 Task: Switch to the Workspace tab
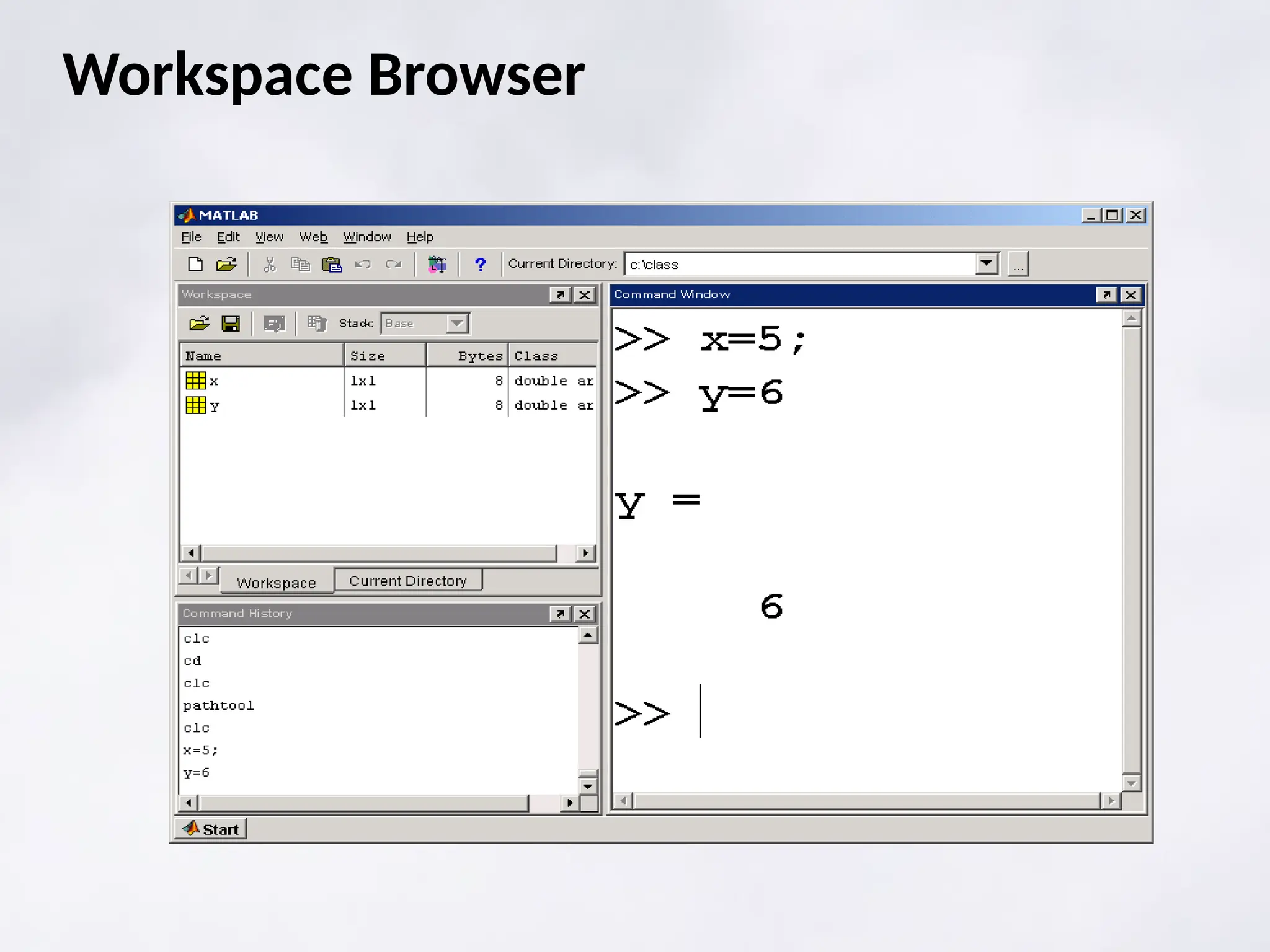pyautogui.click(x=277, y=583)
